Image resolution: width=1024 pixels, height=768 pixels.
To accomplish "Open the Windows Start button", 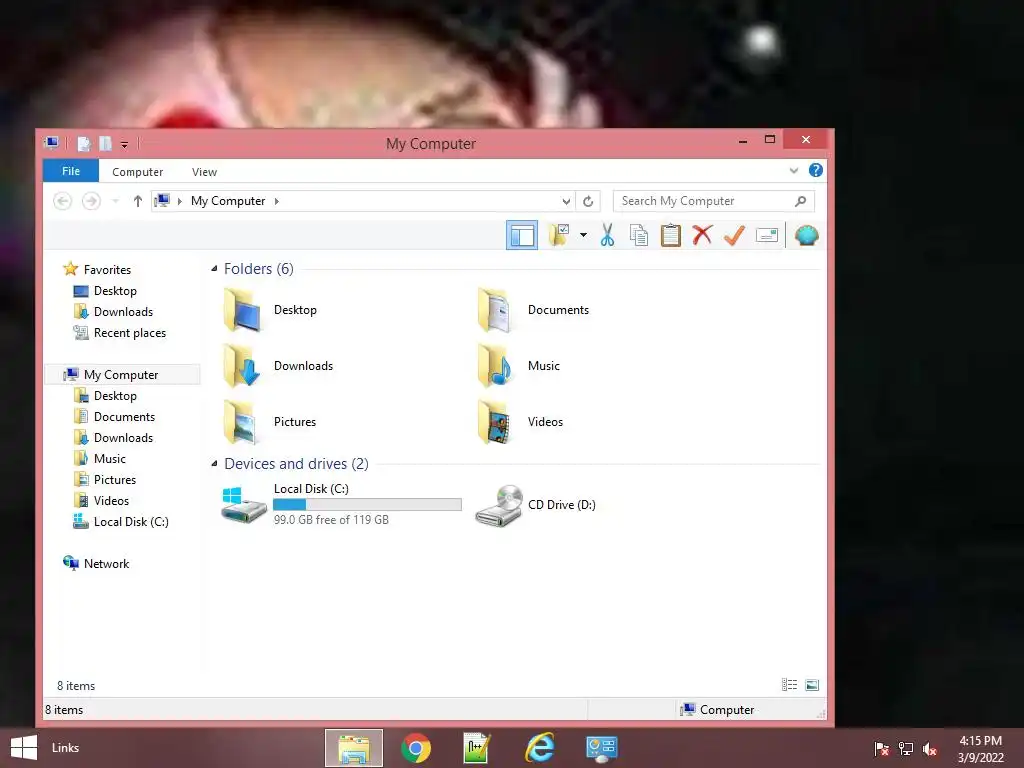I will pos(24,748).
